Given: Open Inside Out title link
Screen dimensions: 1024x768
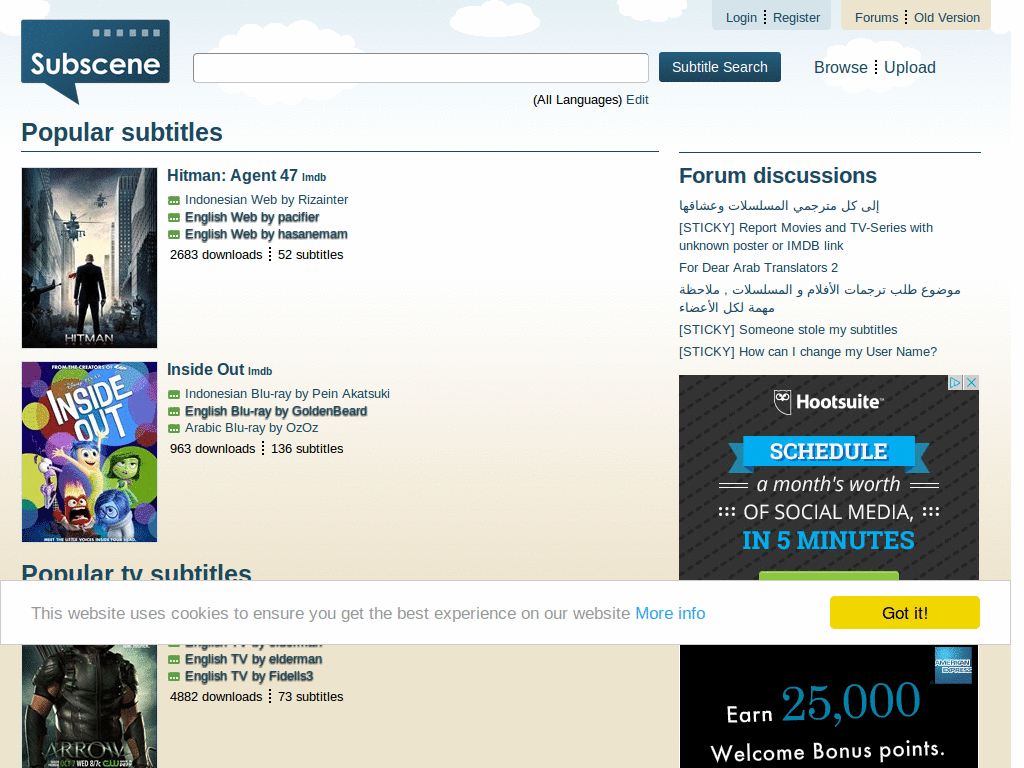Looking at the screenshot, I should pos(206,370).
